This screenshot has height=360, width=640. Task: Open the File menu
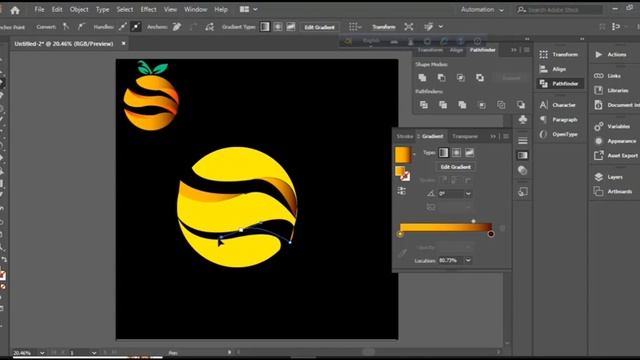point(39,9)
